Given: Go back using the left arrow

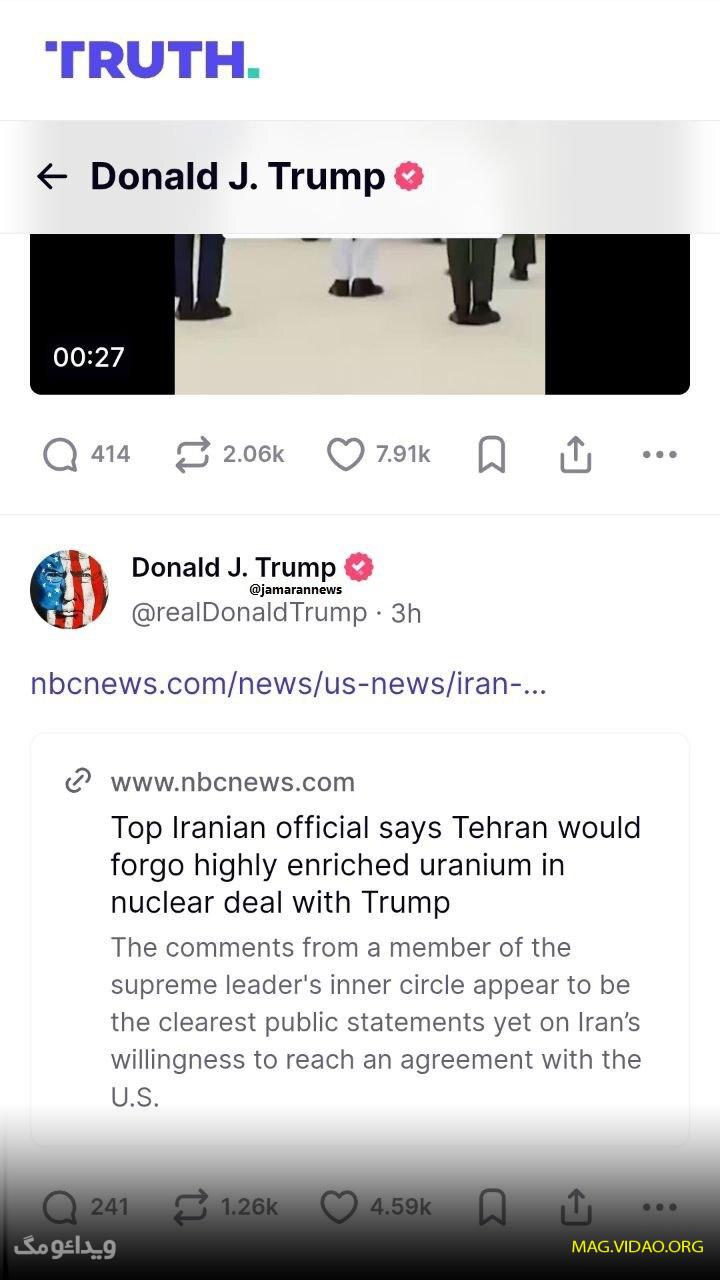Looking at the screenshot, I should click(51, 177).
